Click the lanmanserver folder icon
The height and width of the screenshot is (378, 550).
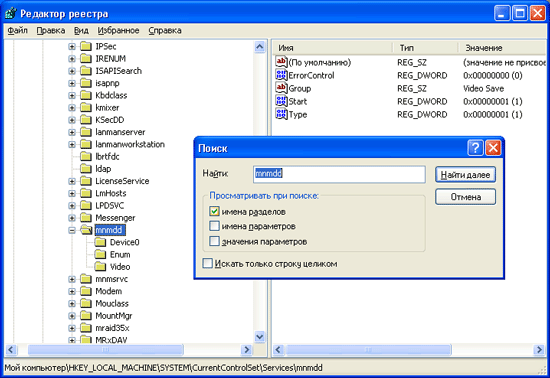click(x=86, y=132)
